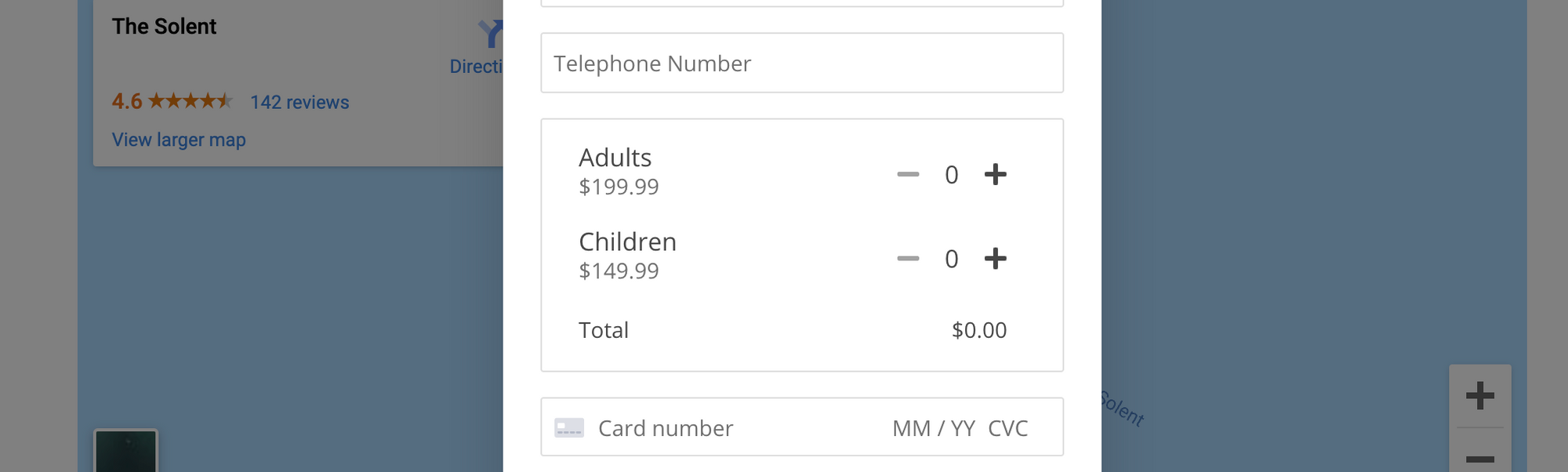Screen dimensions: 1568x472
Task: Zoom in on the map
Action: pos(1480,396)
